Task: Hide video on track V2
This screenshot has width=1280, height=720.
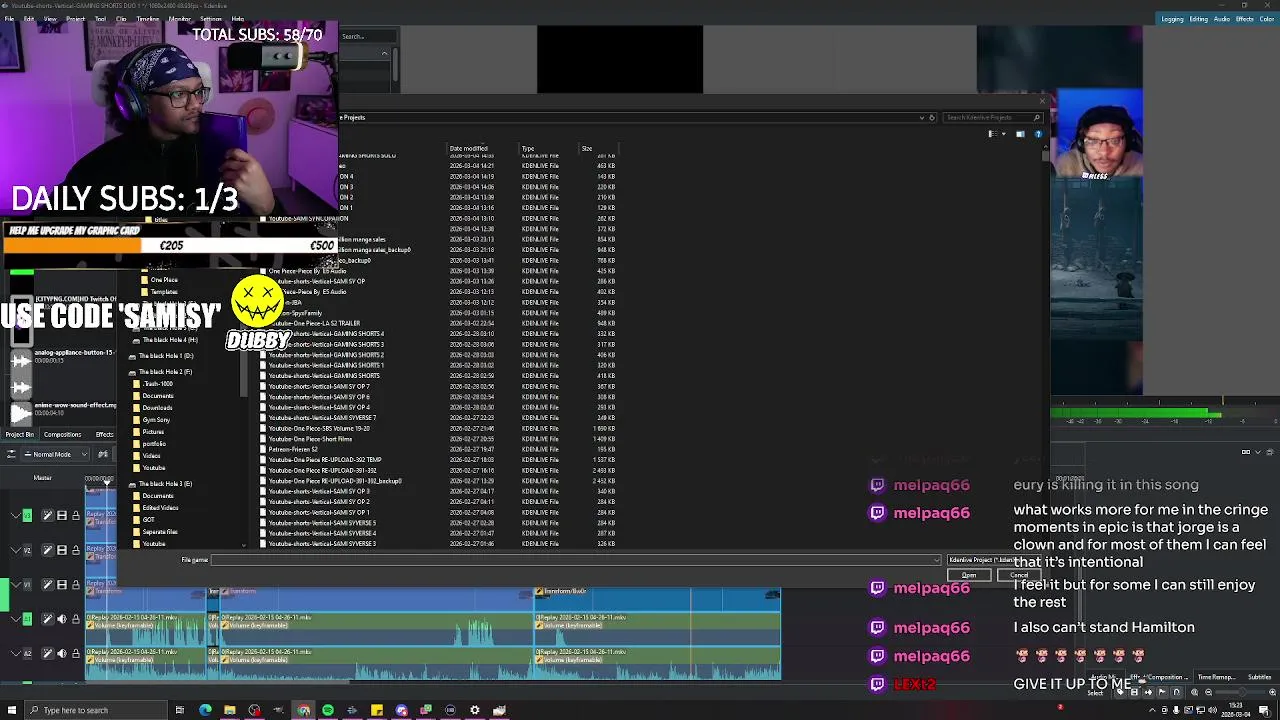Action: 62,550
